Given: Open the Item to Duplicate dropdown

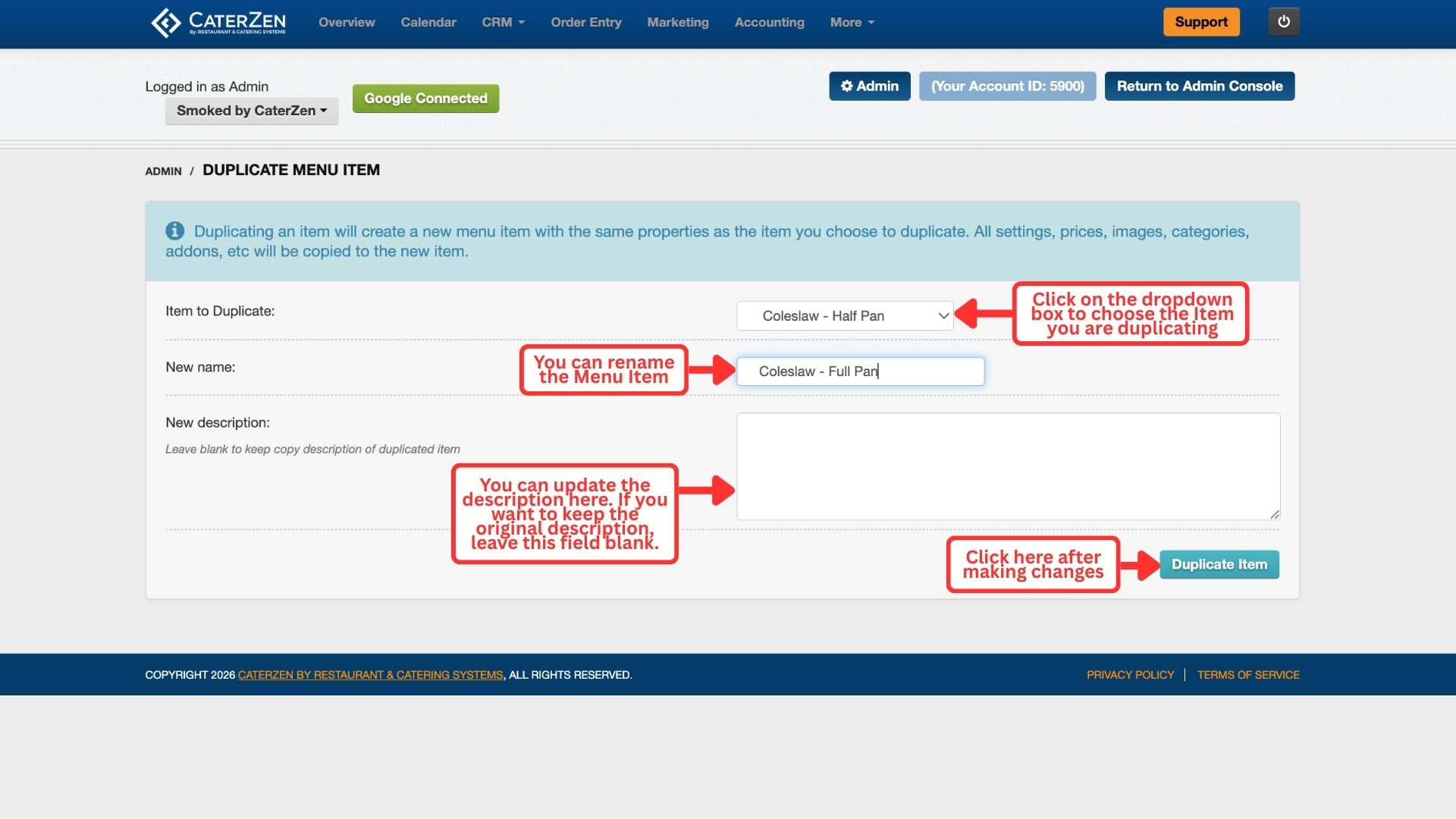Looking at the screenshot, I should coord(845,316).
